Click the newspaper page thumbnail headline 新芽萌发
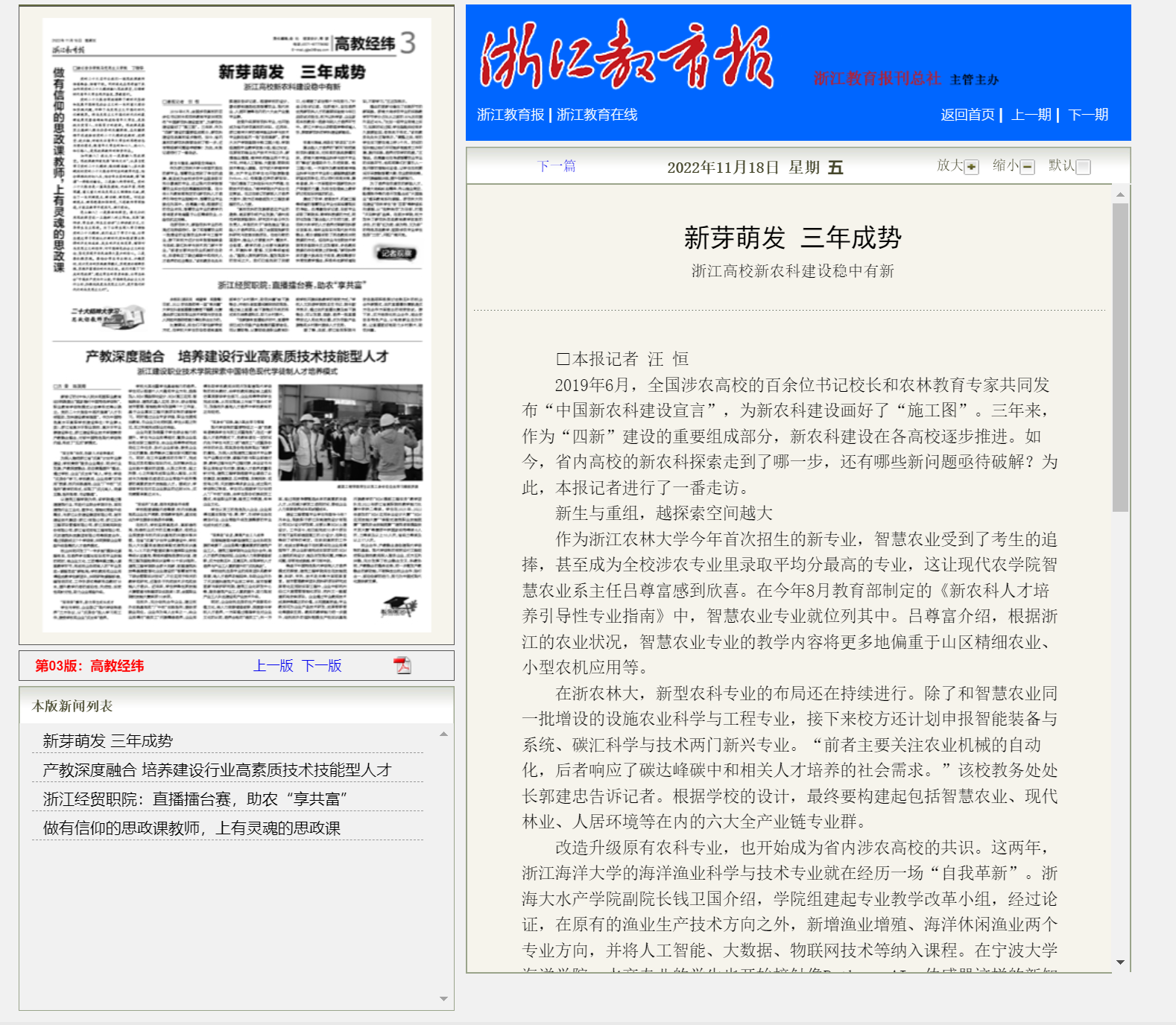 click(x=292, y=72)
